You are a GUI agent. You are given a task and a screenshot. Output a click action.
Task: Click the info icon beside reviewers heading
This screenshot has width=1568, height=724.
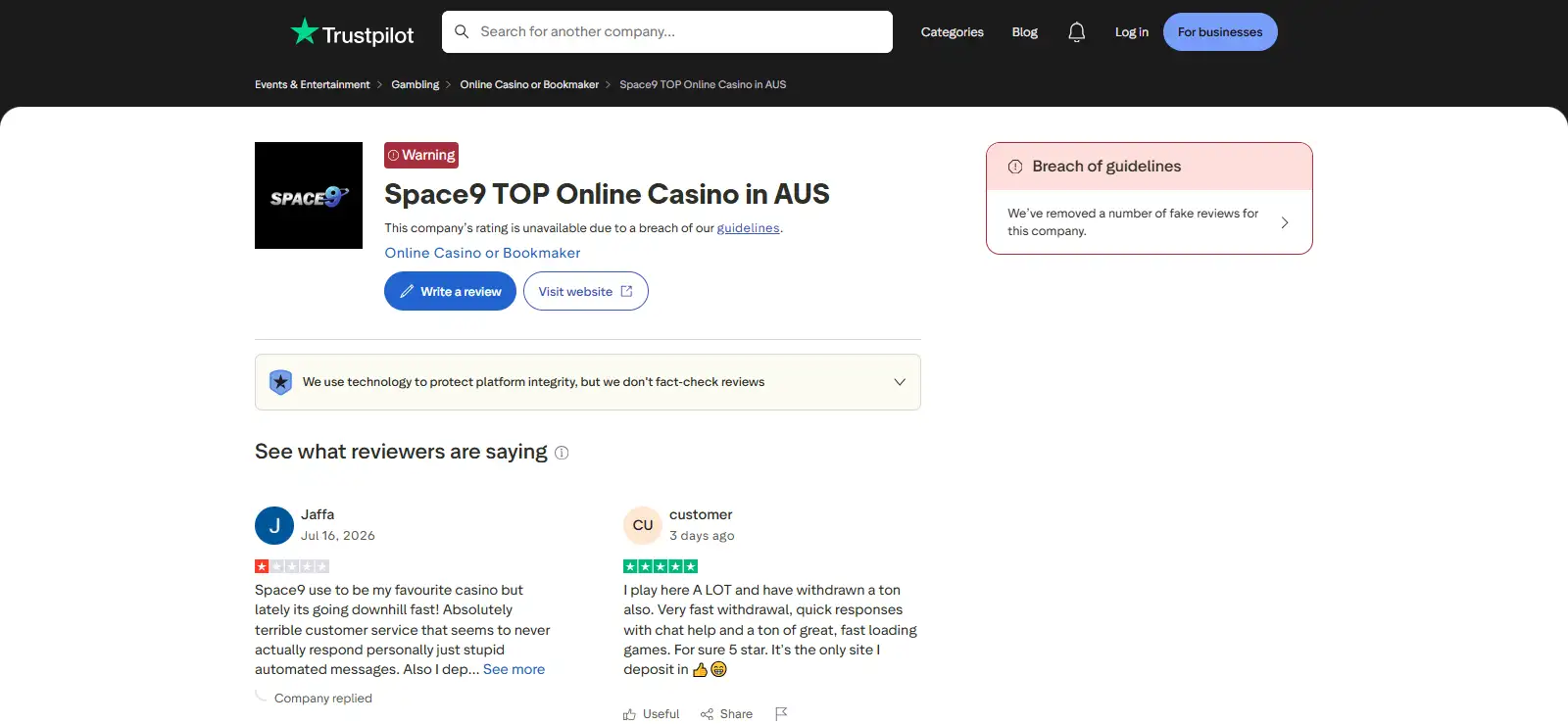coord(562,453)
